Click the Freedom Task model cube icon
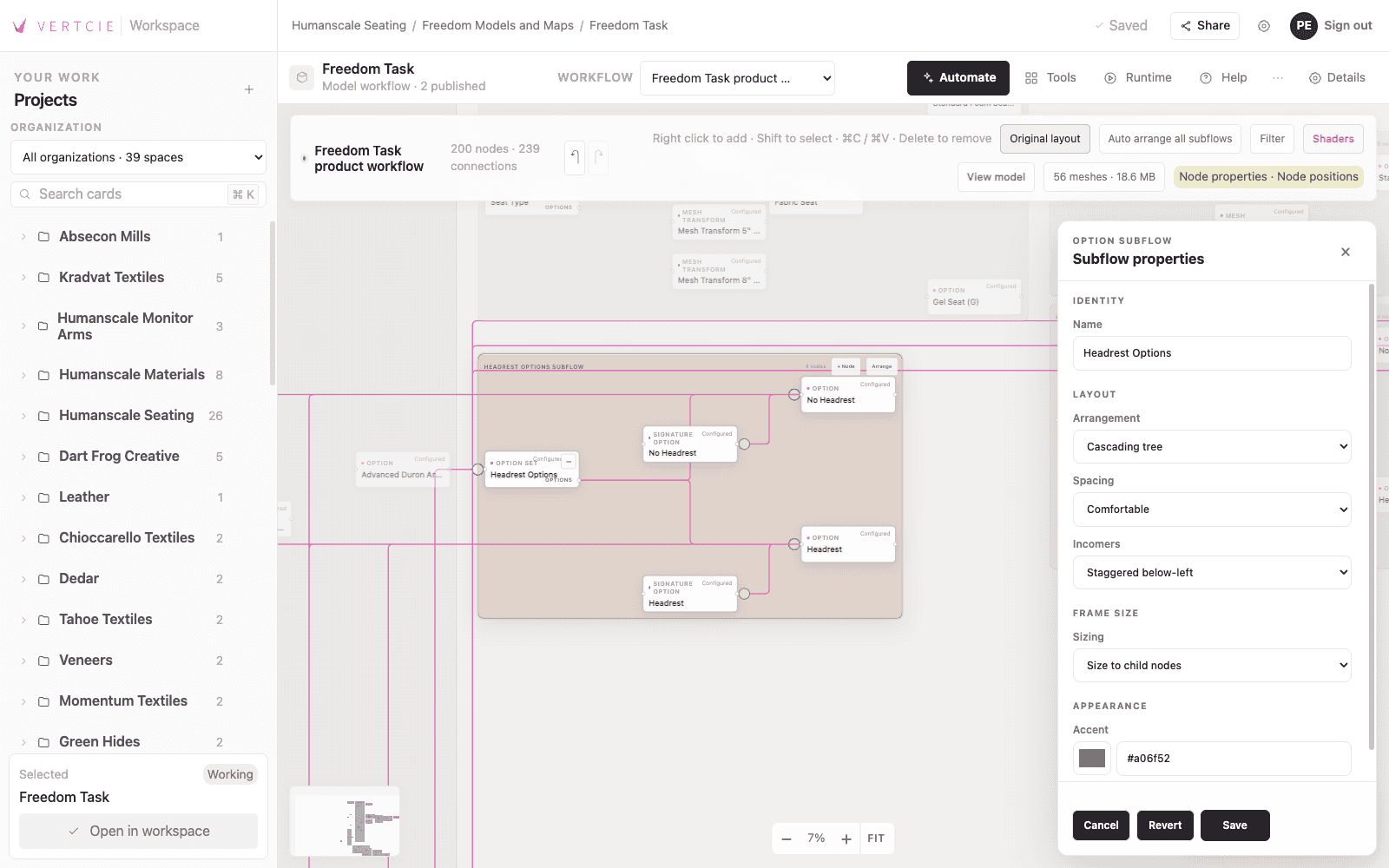 pos(301,77)
